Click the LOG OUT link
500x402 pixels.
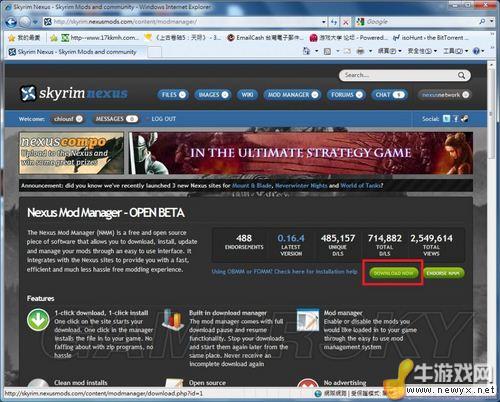pyautogui.click(x=163, y=119)
